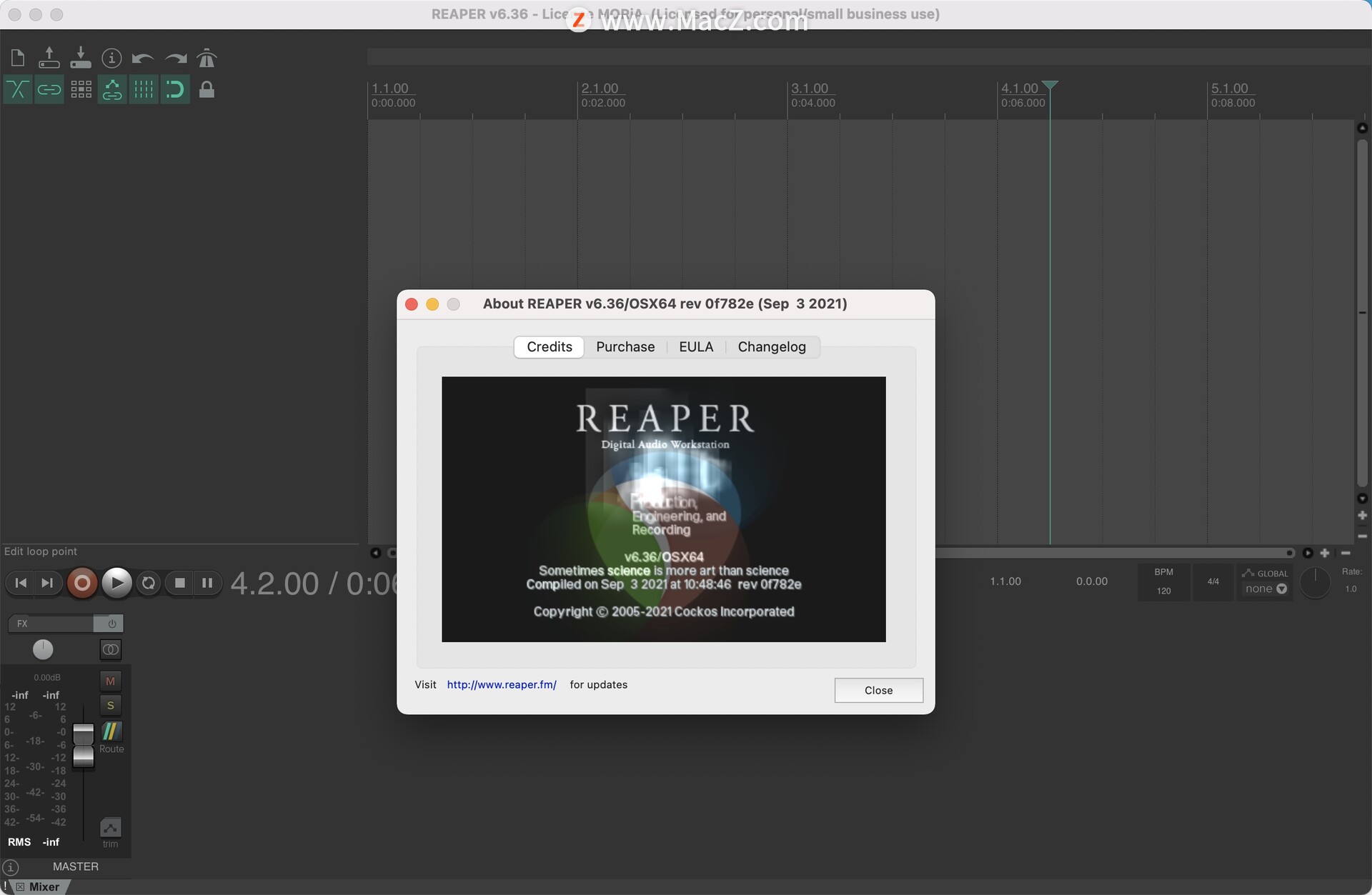The image size is (1372, 895).
Task: Click scroll-left arrow of horizontal scrollbar
Action: (x=375, y=553)
